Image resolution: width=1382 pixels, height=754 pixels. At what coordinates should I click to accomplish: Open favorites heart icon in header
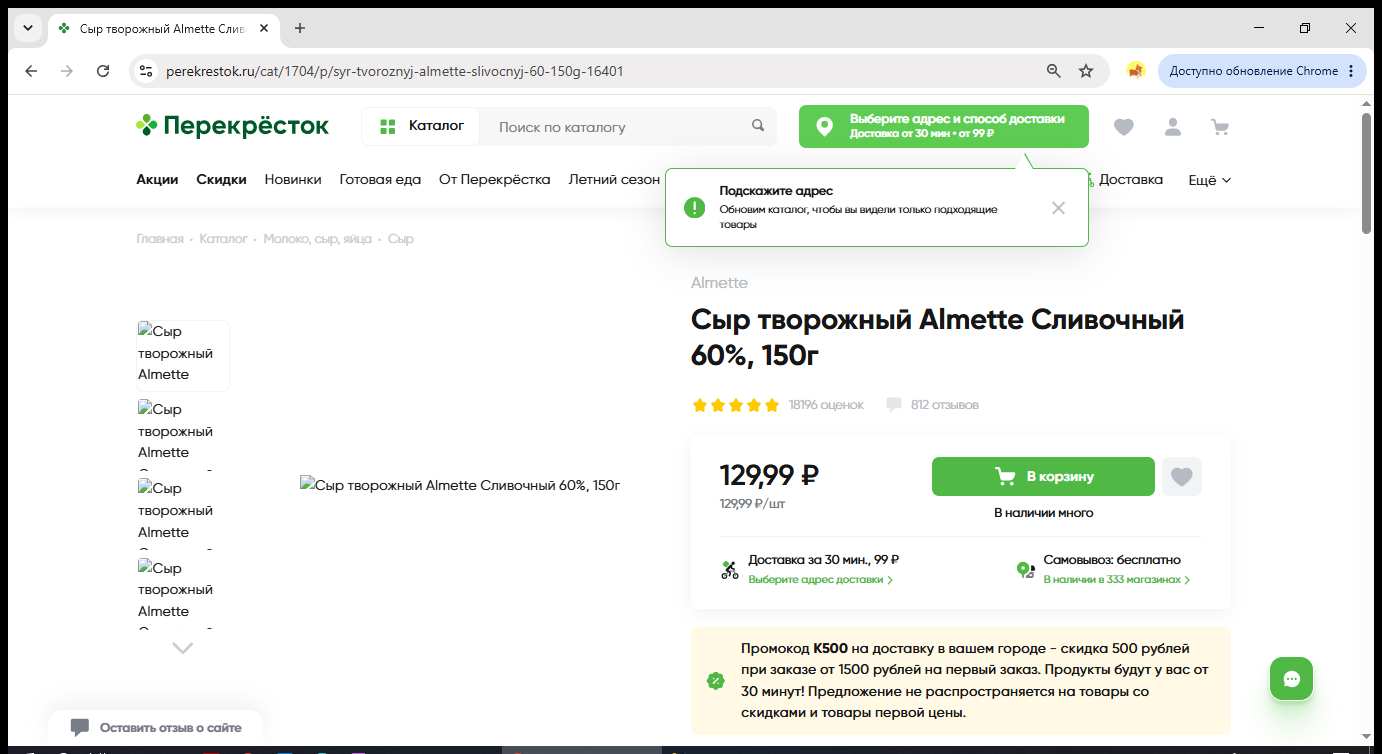[x=1124, y=127]
